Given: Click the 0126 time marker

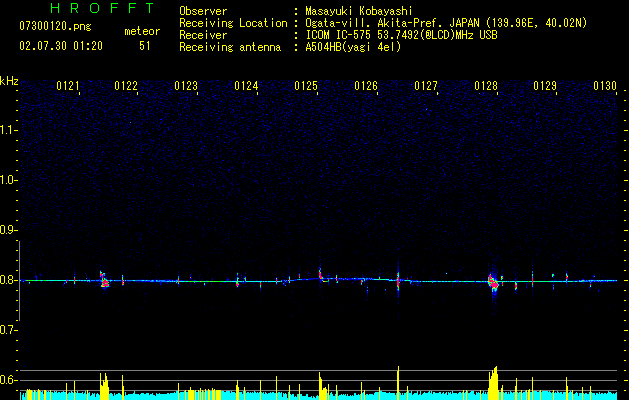Looking at the screenshot, I should 366,85.
